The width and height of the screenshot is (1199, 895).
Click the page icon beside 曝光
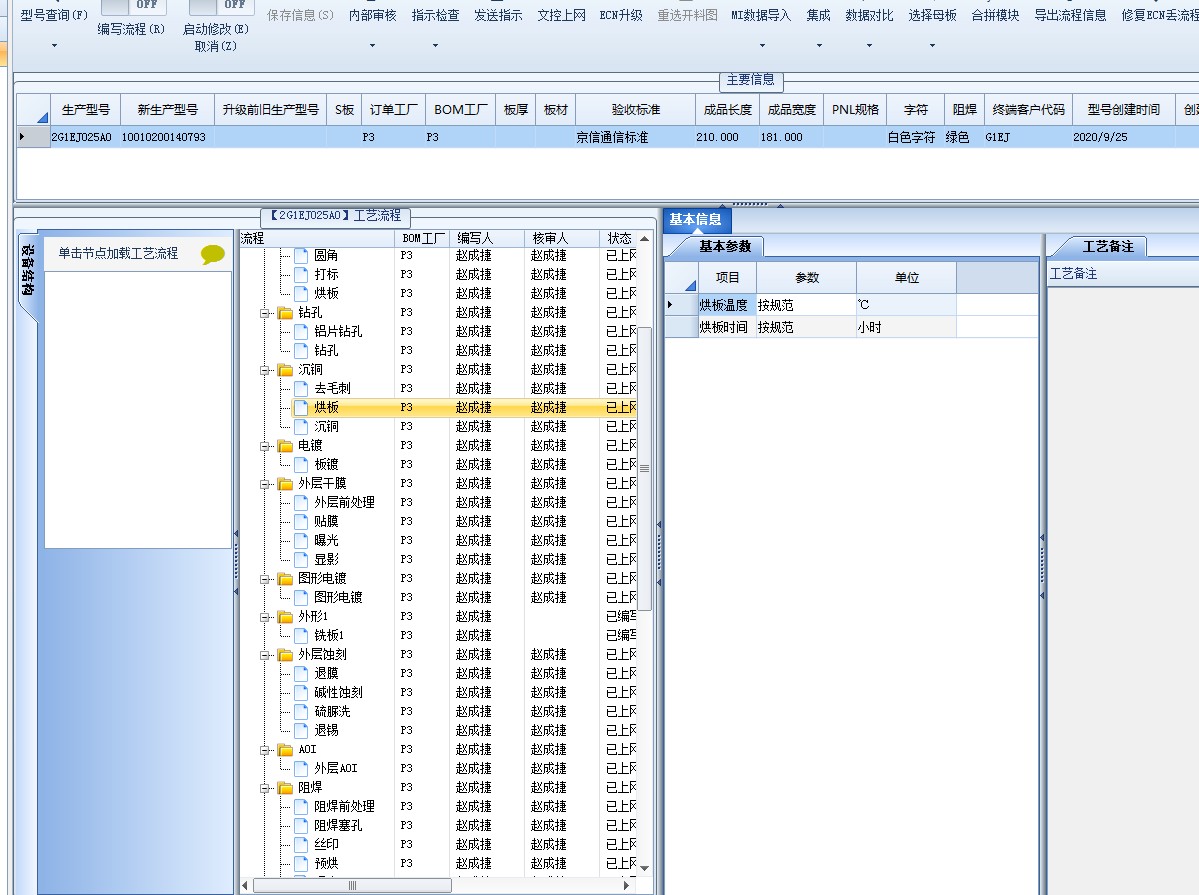click(x=301, y=541)
